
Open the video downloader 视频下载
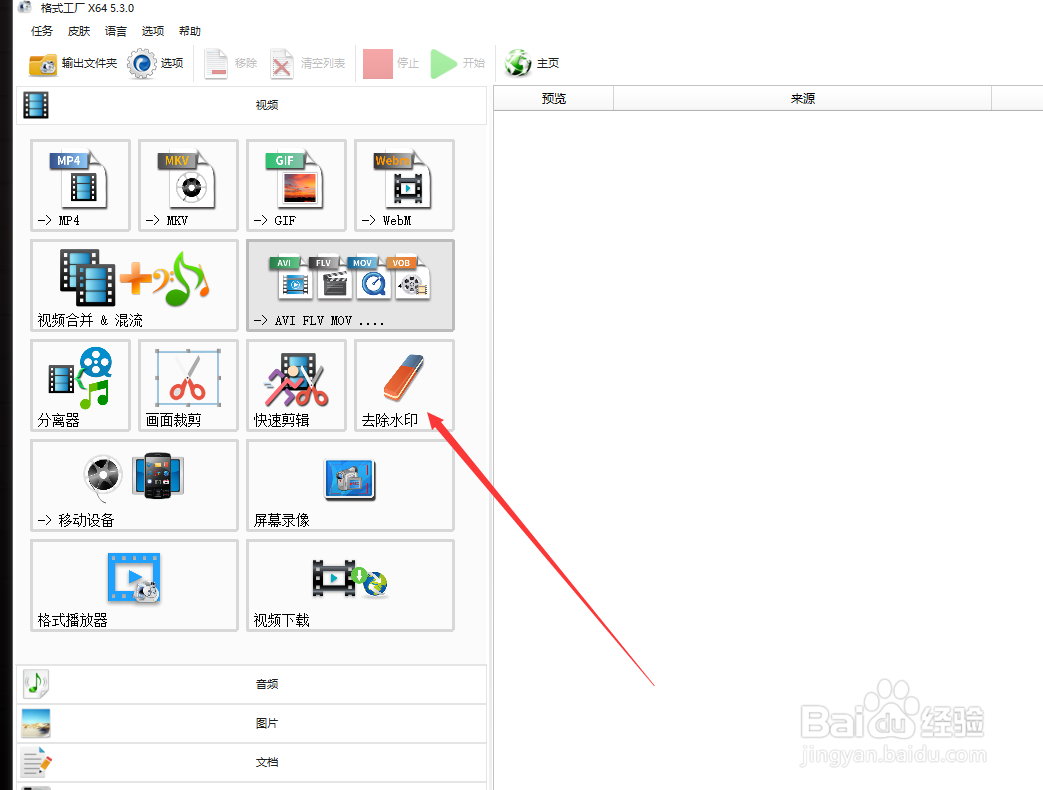coord(351,585)
